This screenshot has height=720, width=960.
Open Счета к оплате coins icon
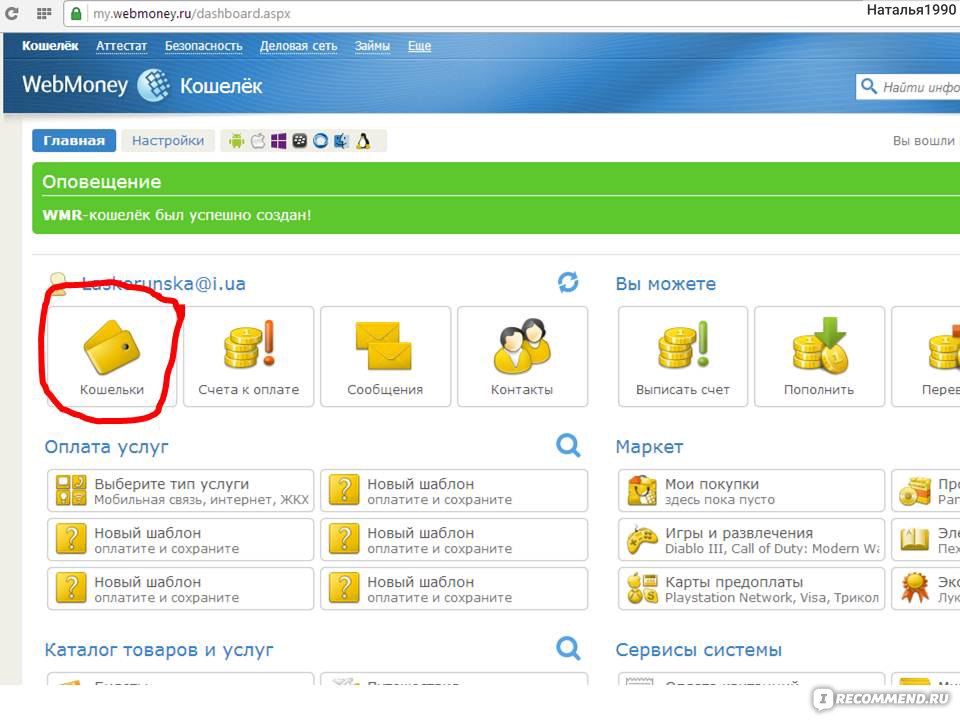(249, 344)
